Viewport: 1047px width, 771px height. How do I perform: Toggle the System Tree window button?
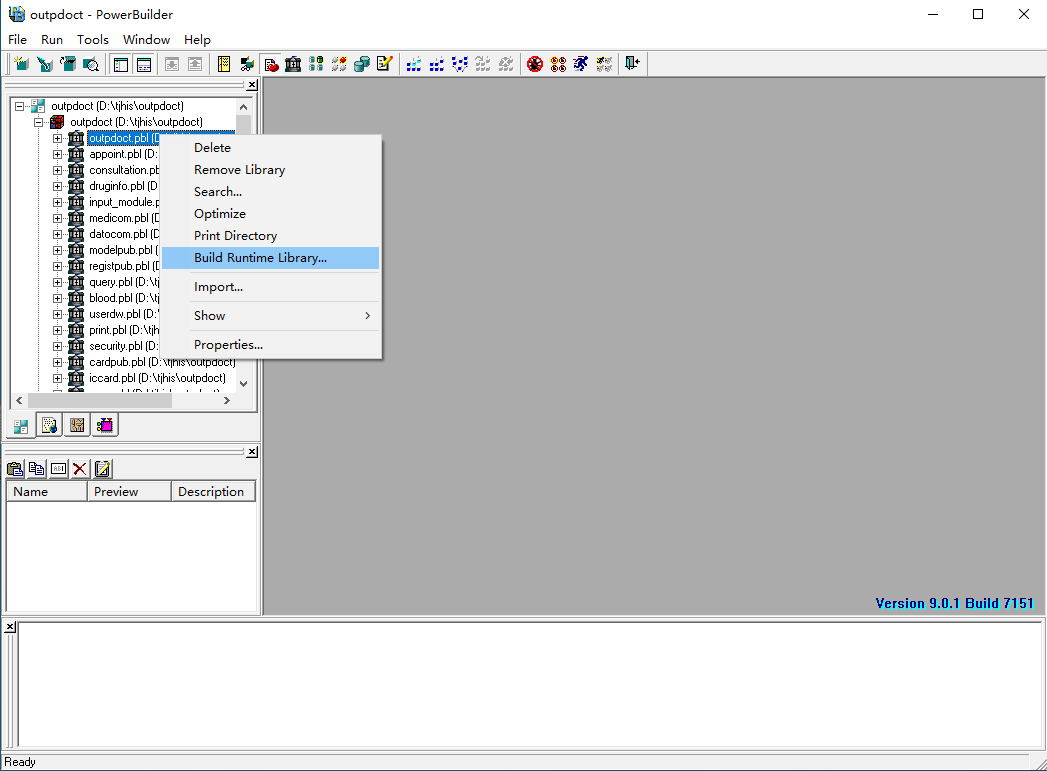121,64
